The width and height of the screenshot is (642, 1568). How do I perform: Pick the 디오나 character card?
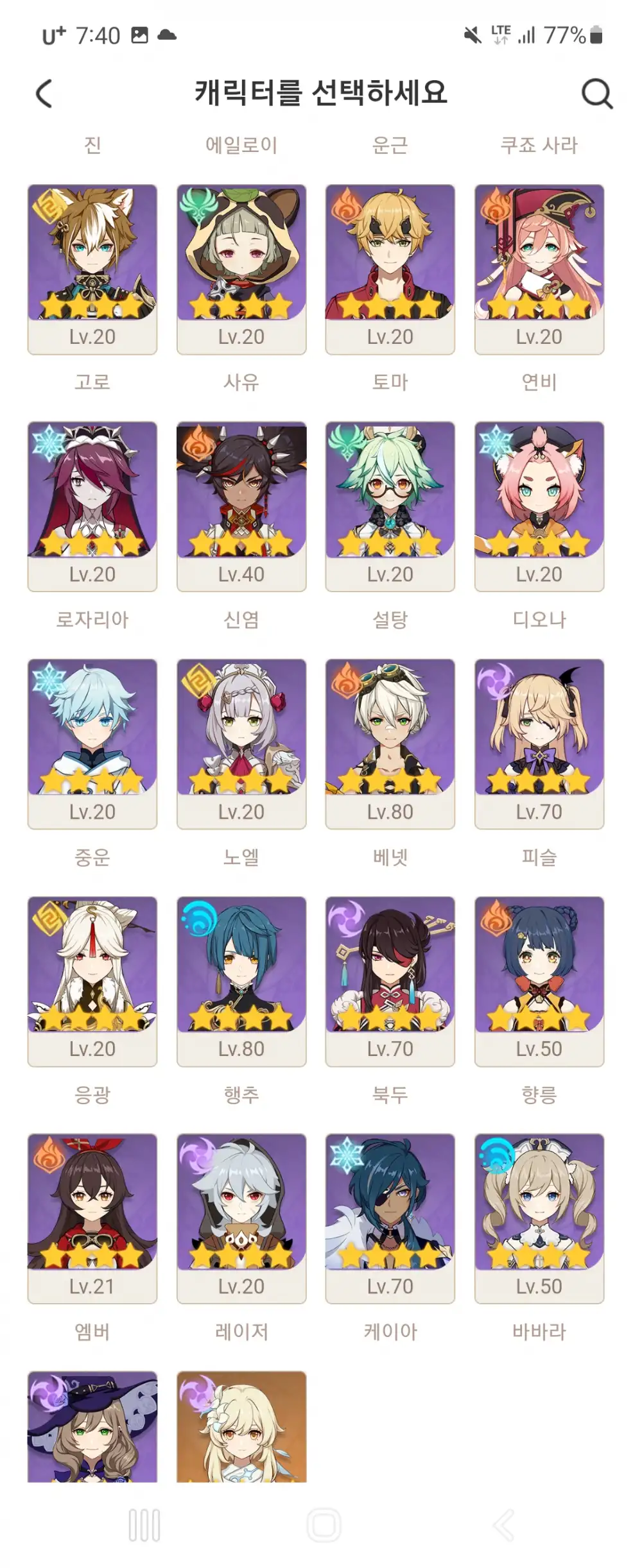[x=539, y=507]
